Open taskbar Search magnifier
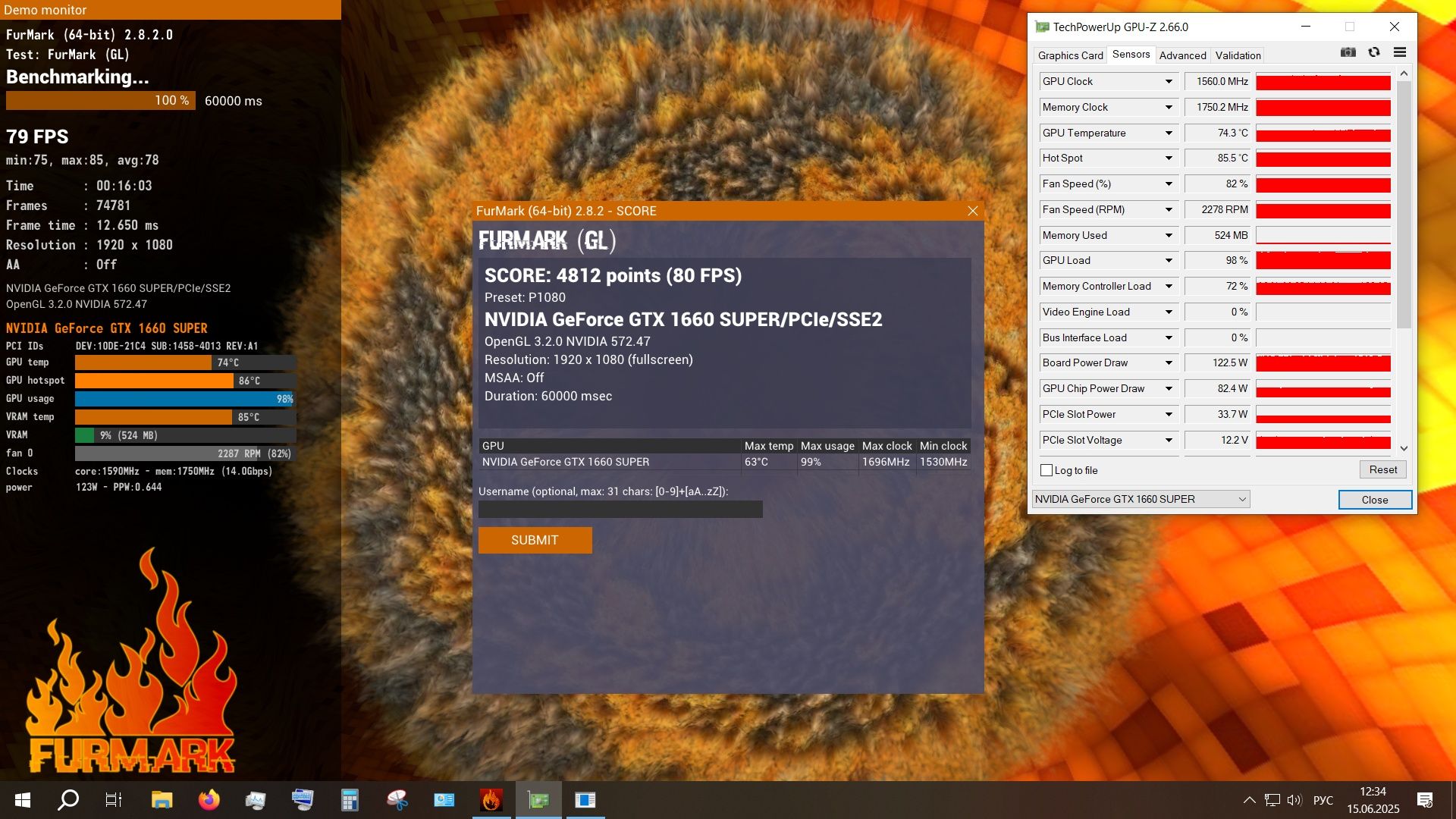This screenshot has height=819, width=1456. point(68,800)
